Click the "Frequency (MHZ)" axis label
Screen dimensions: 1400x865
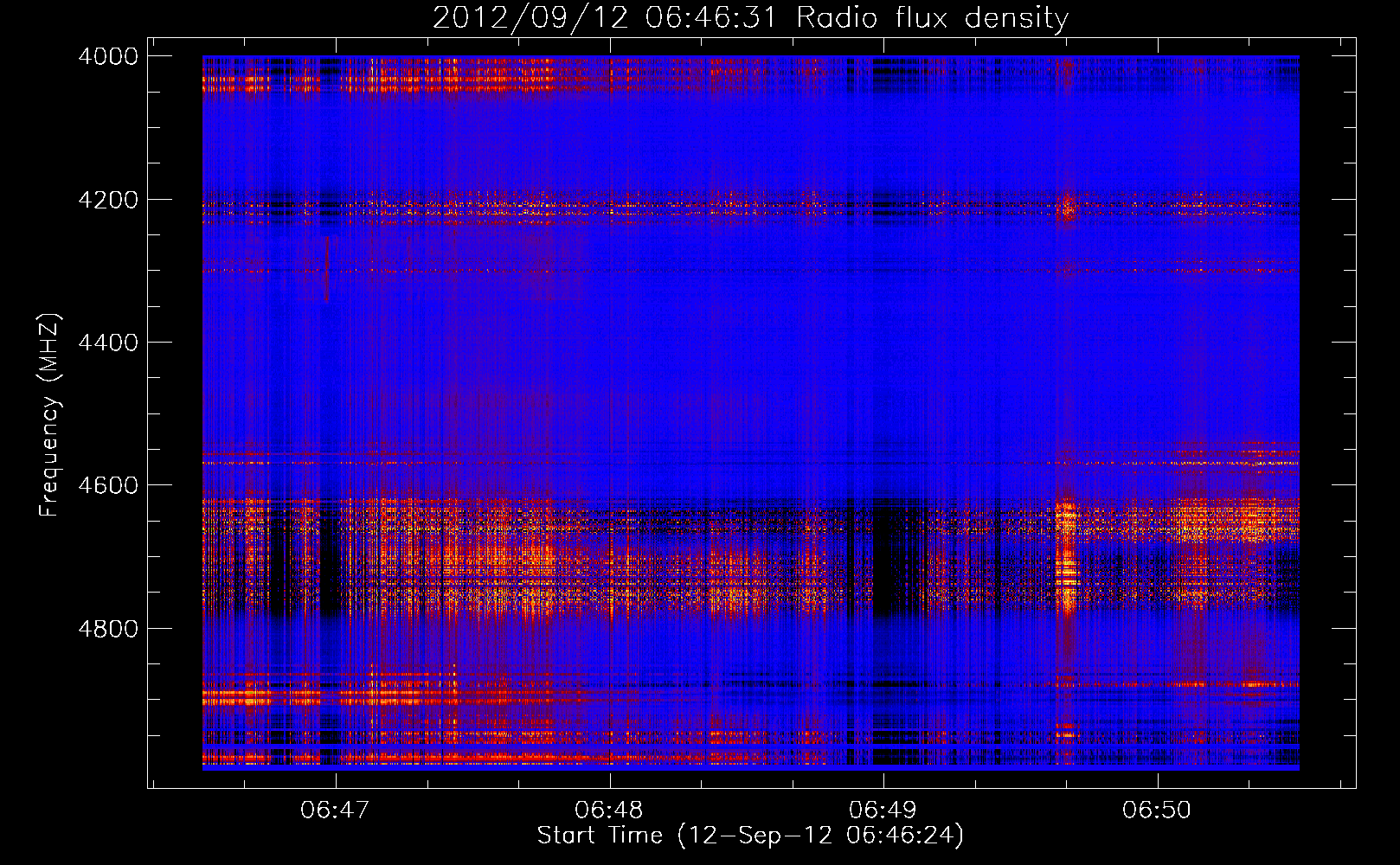[50, 415]
